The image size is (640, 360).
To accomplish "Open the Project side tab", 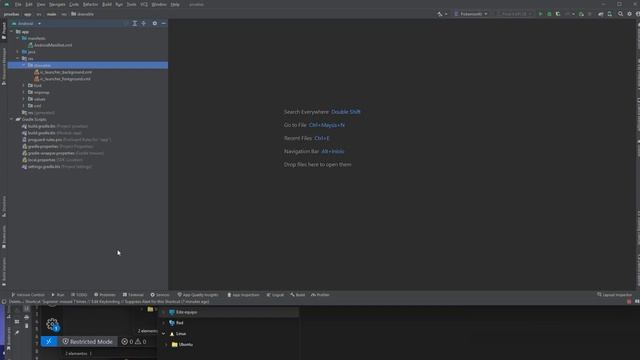I will point(4,30).
